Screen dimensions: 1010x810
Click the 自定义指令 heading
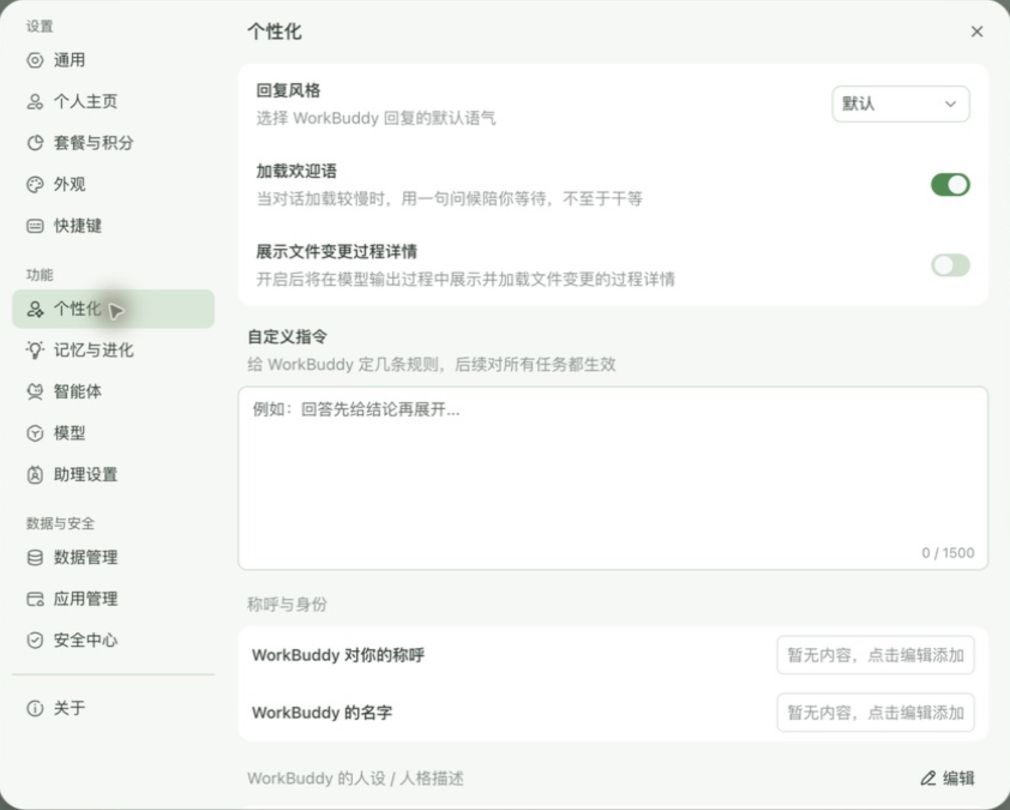click(287, 337)
